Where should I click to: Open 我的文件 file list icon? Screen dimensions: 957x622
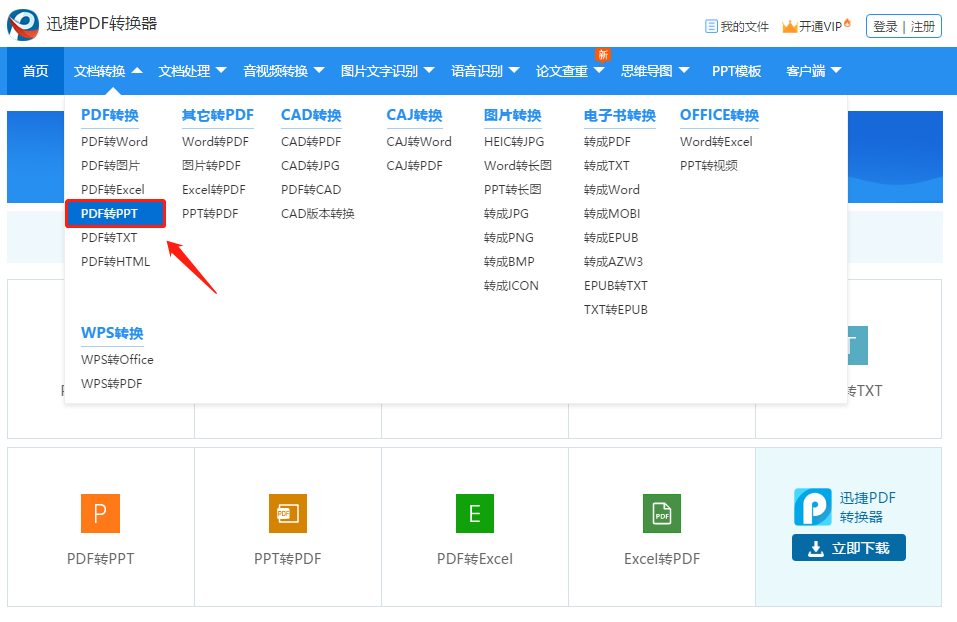(x=711, y=26)
